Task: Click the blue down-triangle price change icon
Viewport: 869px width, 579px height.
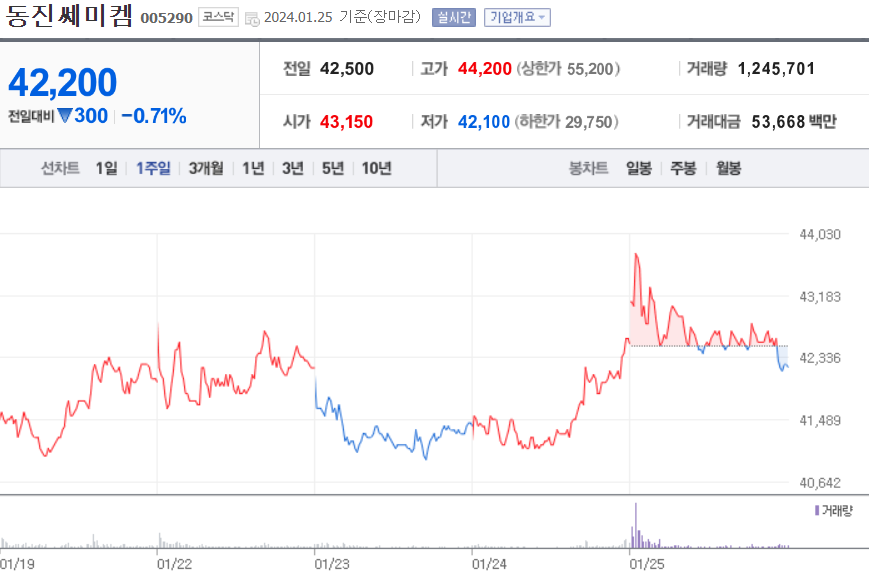Action: point(65,116)
